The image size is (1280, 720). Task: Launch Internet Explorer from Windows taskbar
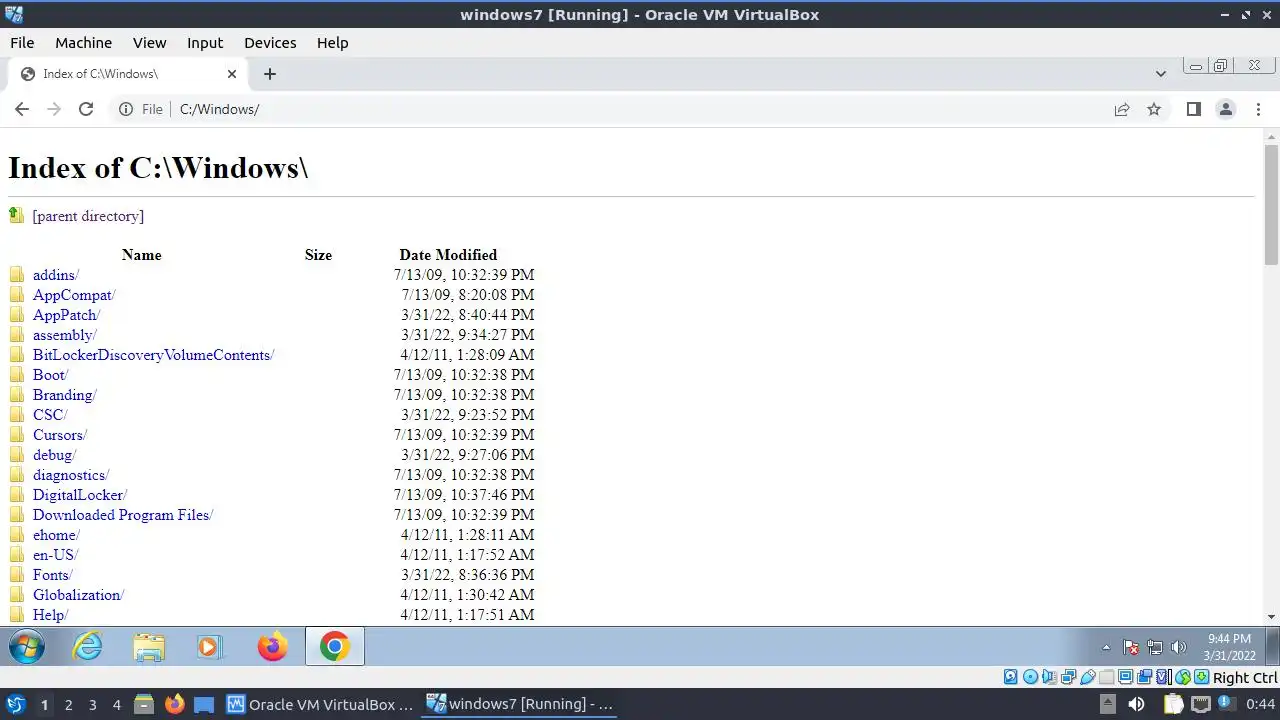(x=88, y=647)
